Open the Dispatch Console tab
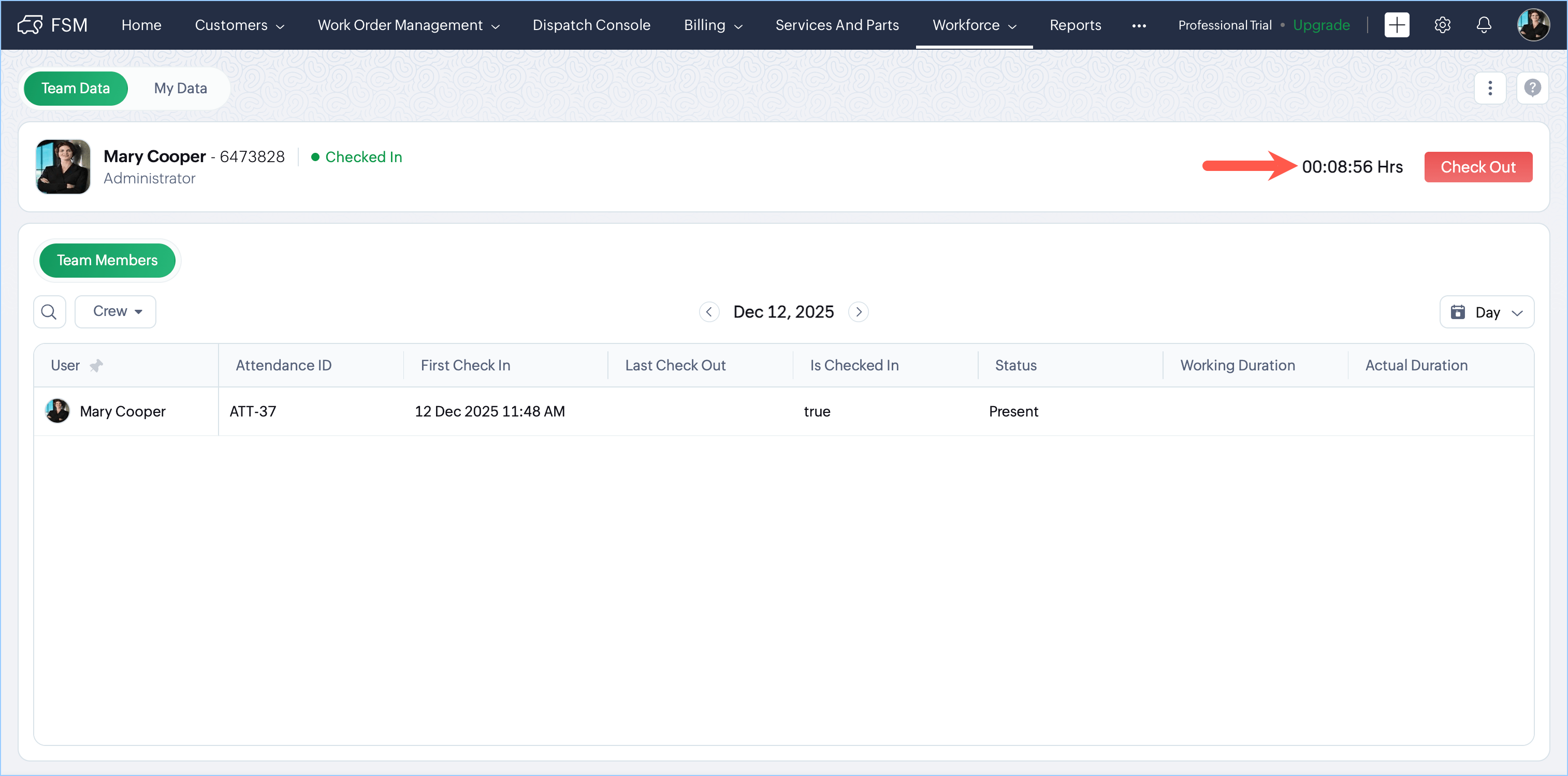 tap(591, 25)
